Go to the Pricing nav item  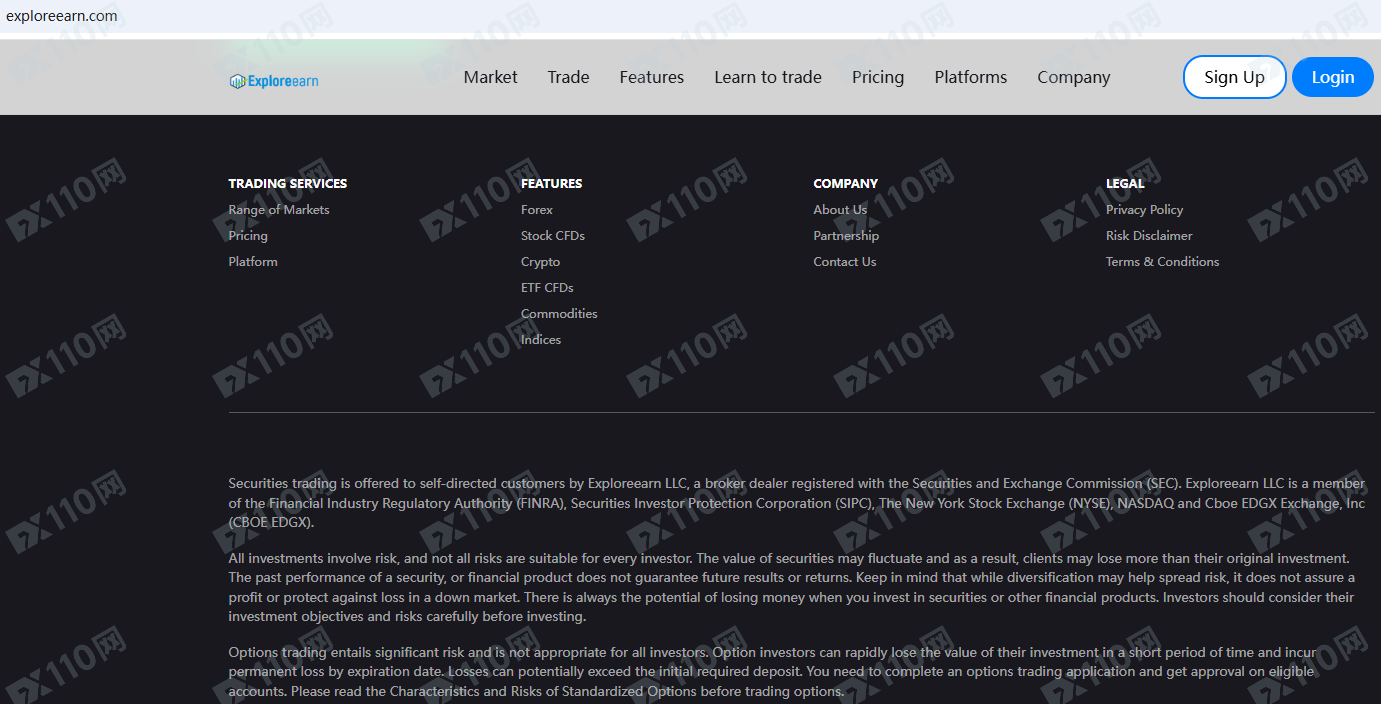click(x=878, y=77)
